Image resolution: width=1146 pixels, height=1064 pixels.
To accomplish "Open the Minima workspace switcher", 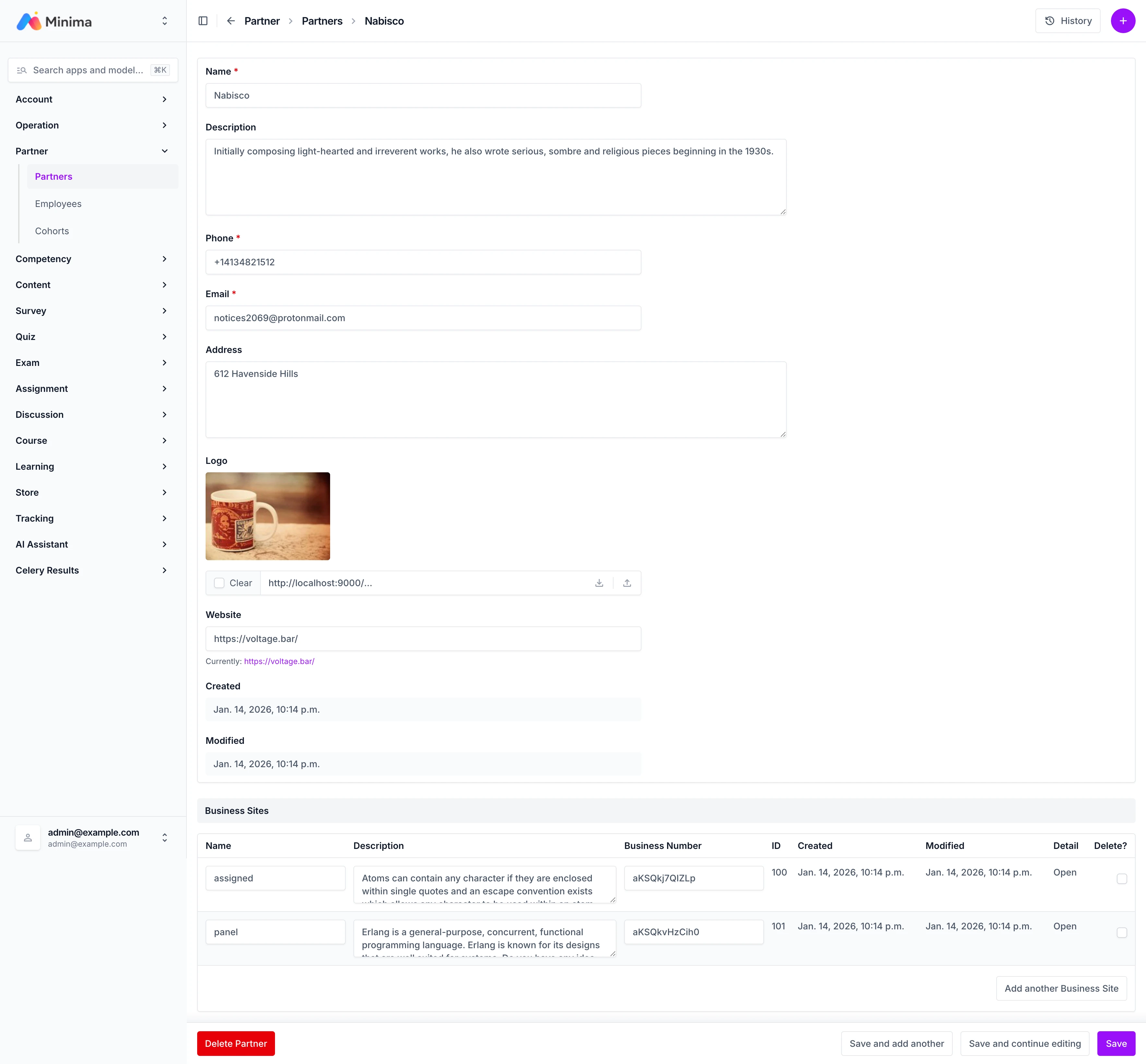I will (x=165, y=21).
